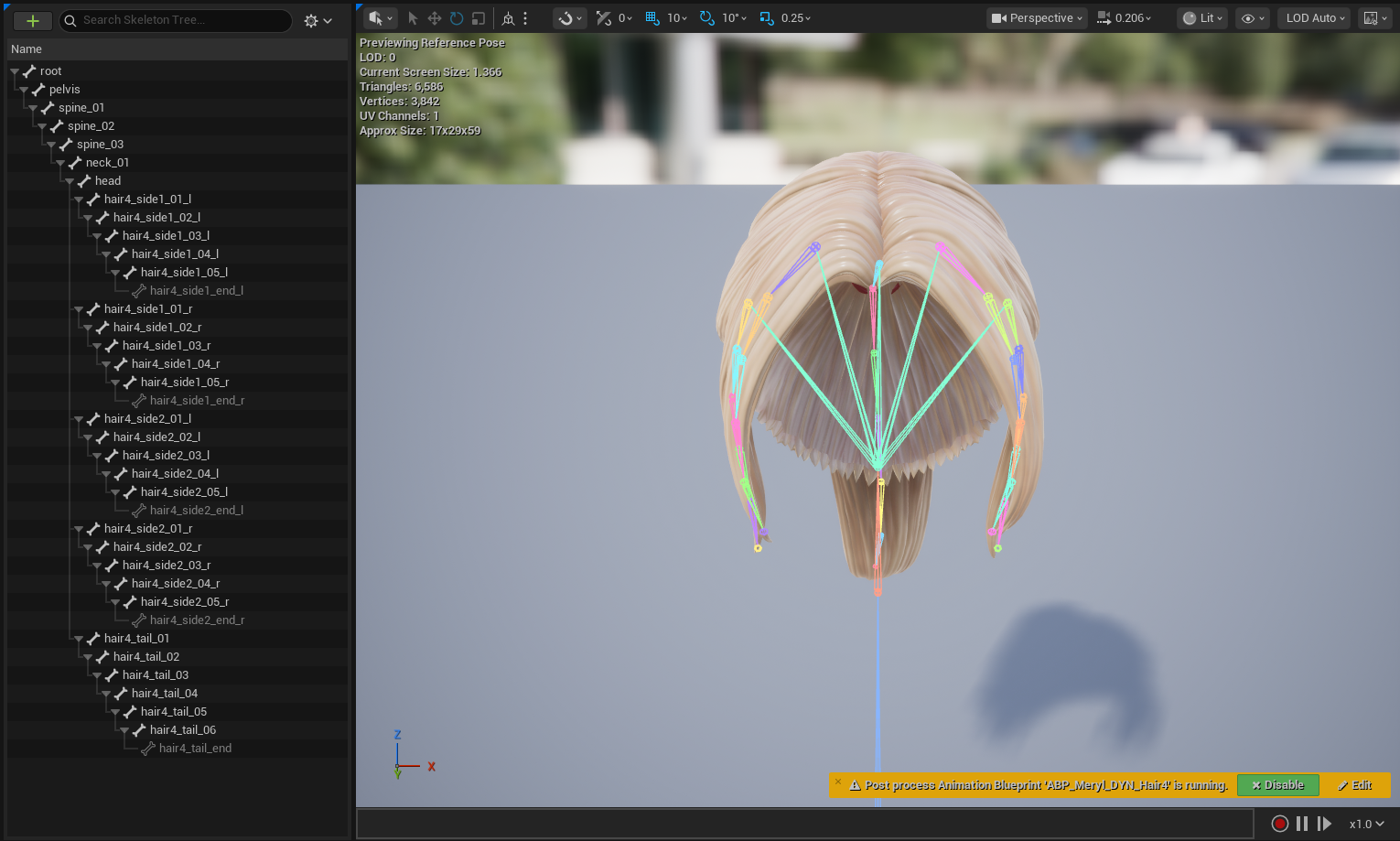The height and width of the screenshot is (841, 1400).
Task: Pick the select mode arrow tool
Action: pos(413,18)
